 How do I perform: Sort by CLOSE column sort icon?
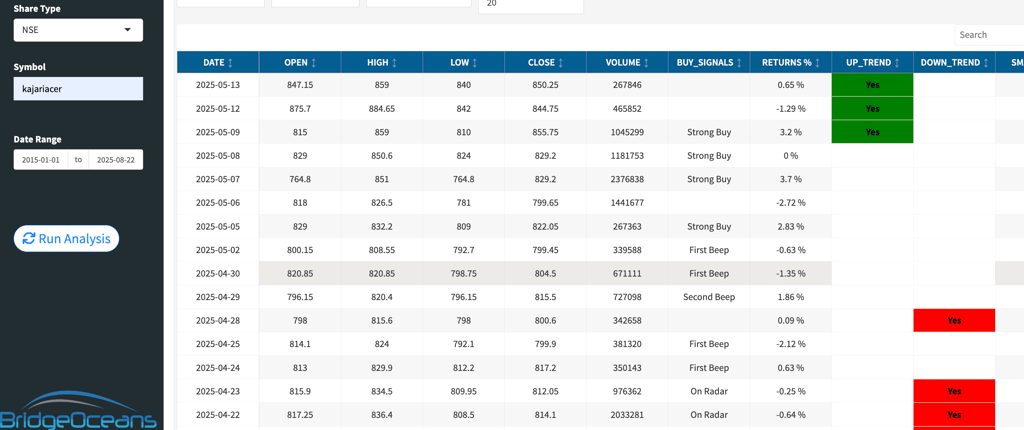pyautogui.click(x=560, y=63)
